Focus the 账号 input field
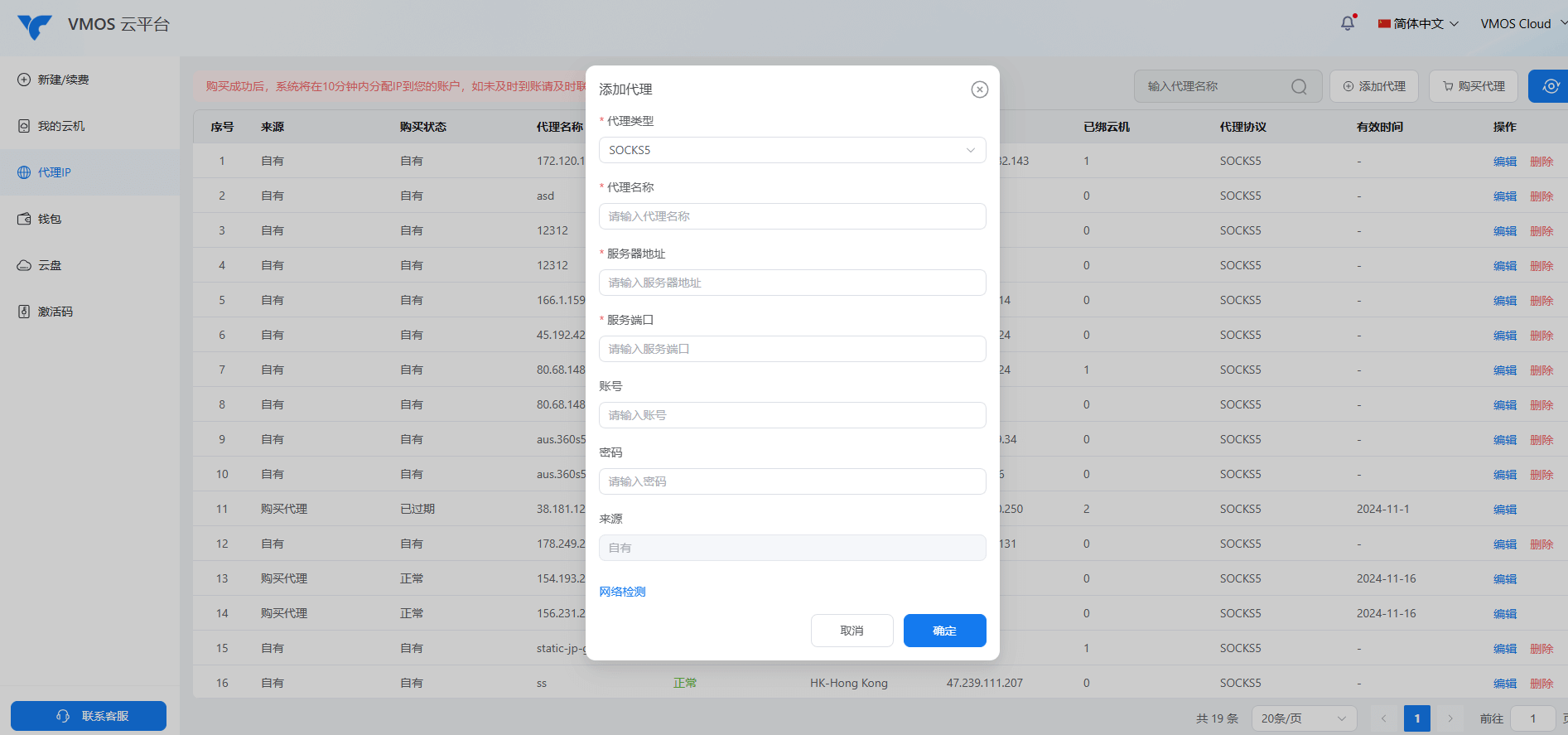The height and width of the screenshot is (735, 1568). point(792,415)
